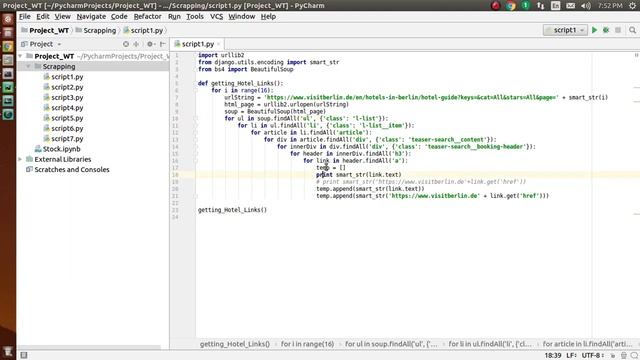640x360 pixels.
Task: Select script6.py in the project tree
Action: [x=67, y=128]
